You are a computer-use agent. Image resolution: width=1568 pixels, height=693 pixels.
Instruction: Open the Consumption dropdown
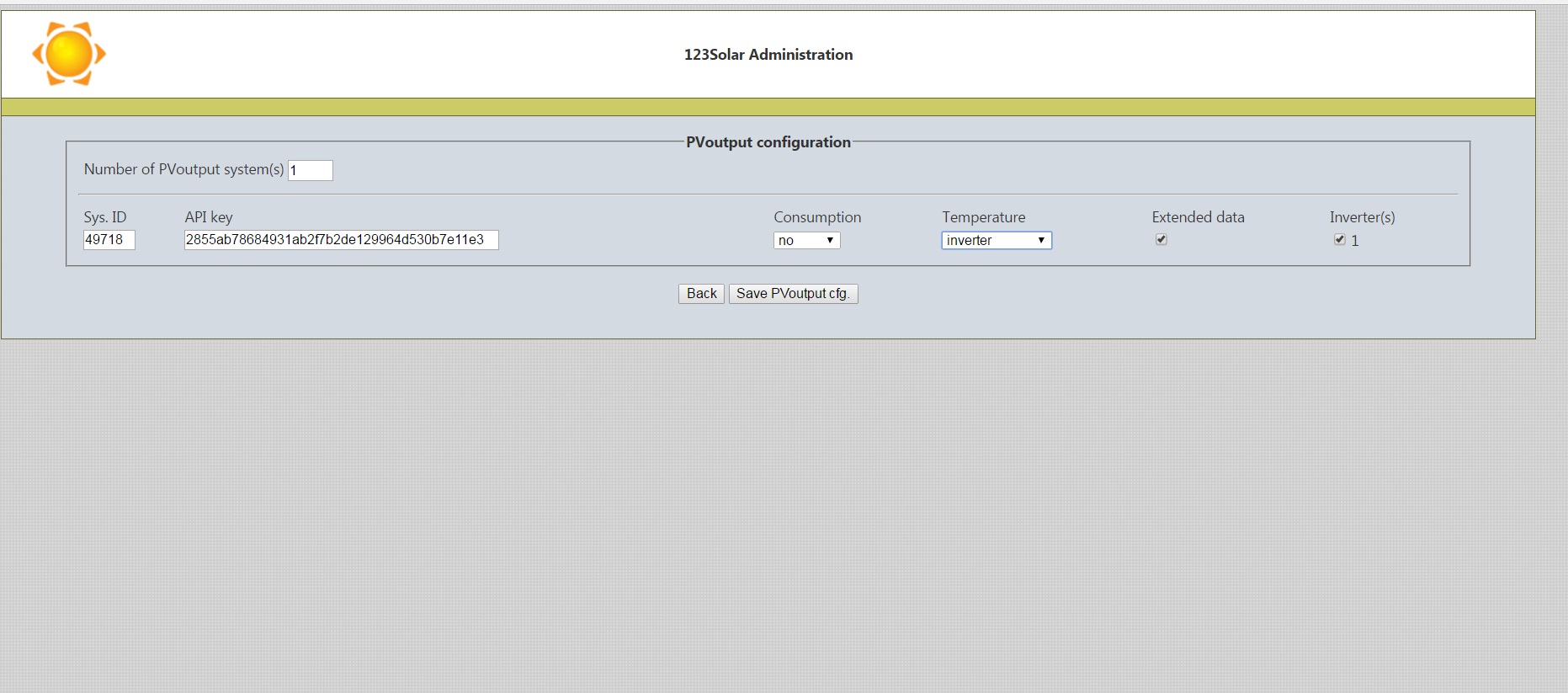tap(806, 240)
